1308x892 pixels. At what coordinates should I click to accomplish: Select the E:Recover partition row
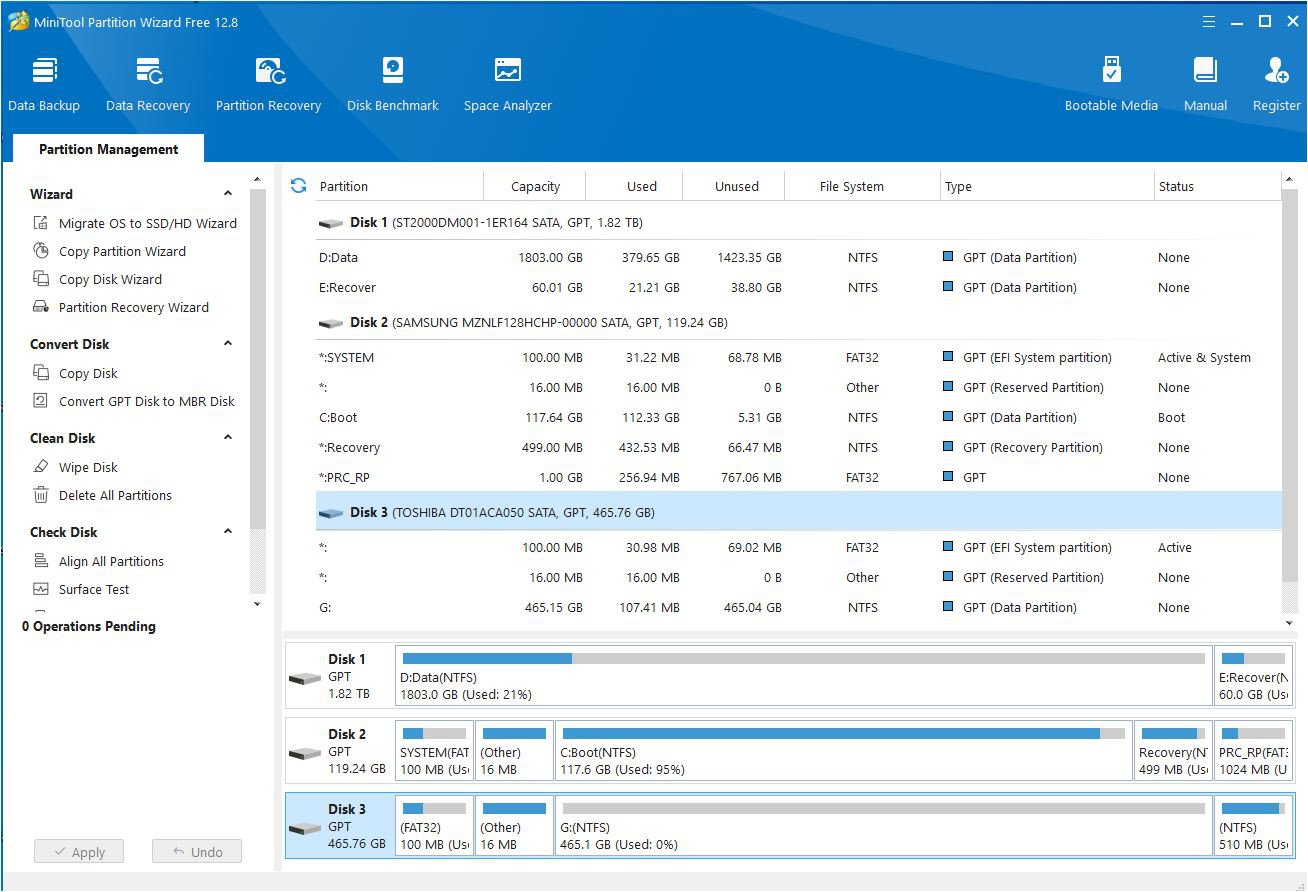pos(798,287)
